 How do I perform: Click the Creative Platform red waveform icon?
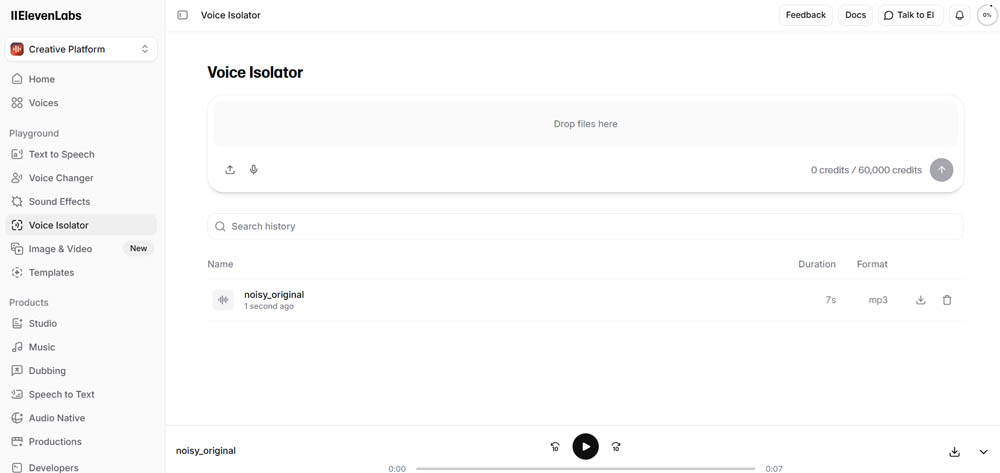(17, 49)
